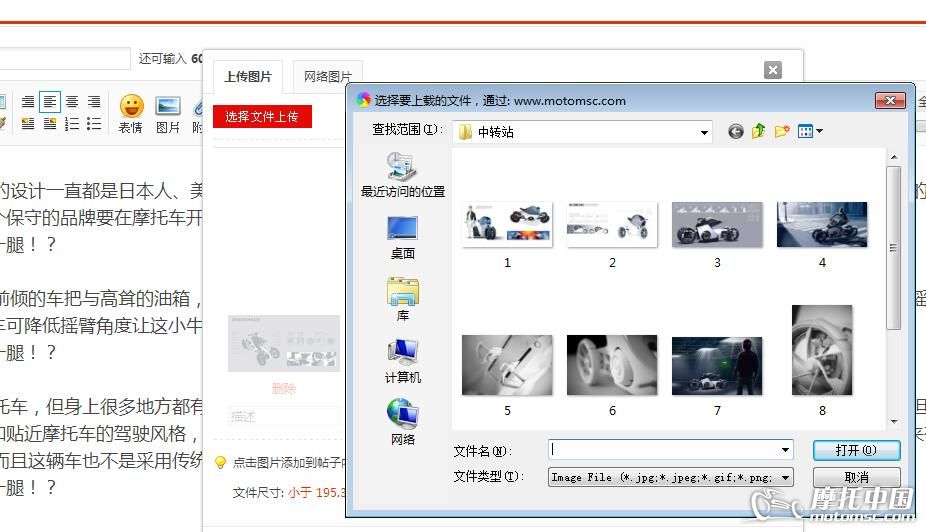The width and height of the screenshot is (926, 532).
Task: Select the 上传图片 tab
Action: (x=248, y=77)
